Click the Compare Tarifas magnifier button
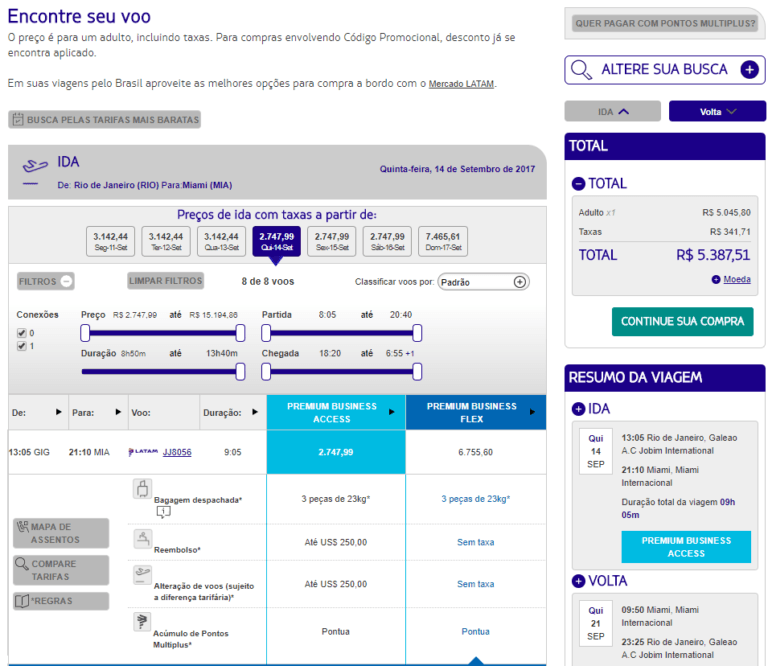 tap(60, 570)
